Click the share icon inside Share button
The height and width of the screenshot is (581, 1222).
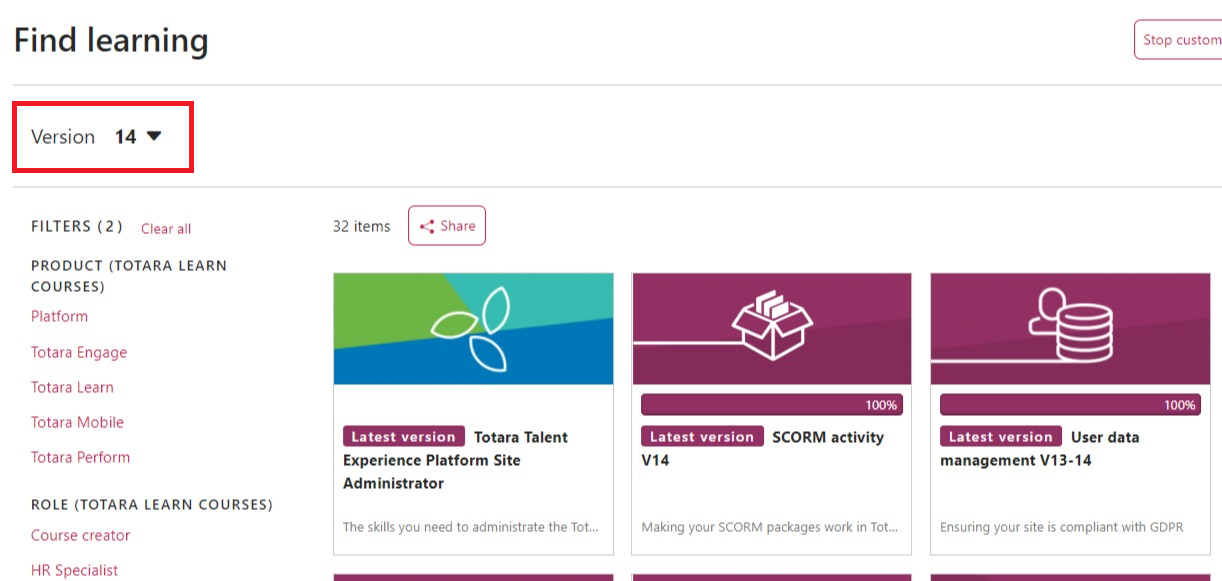[x=427, y=226]
